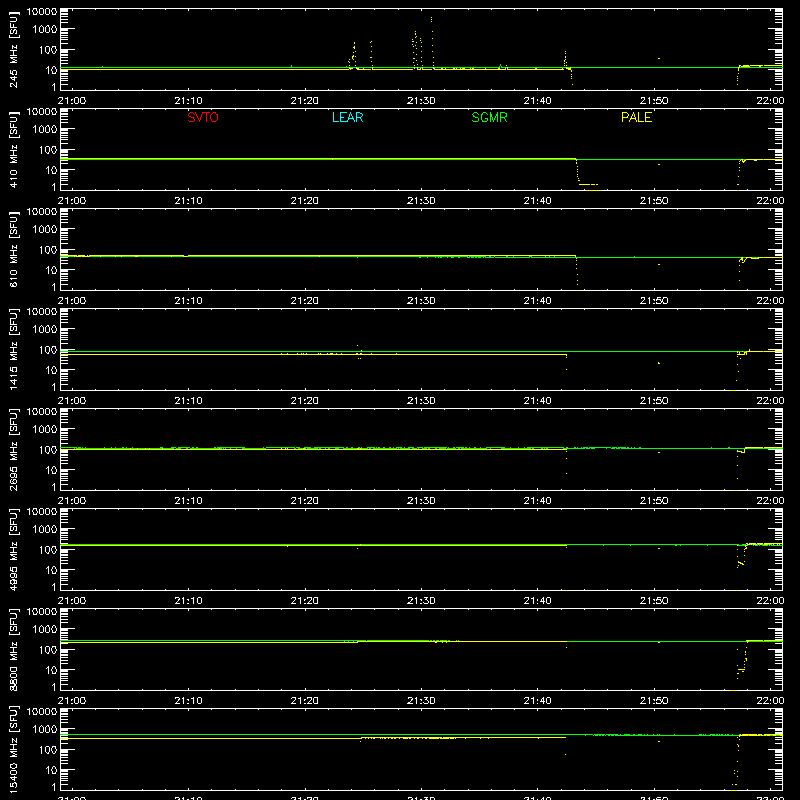Click the yellow PALE station label
This screenshot has height=800, width=800.
coord(636,117)
